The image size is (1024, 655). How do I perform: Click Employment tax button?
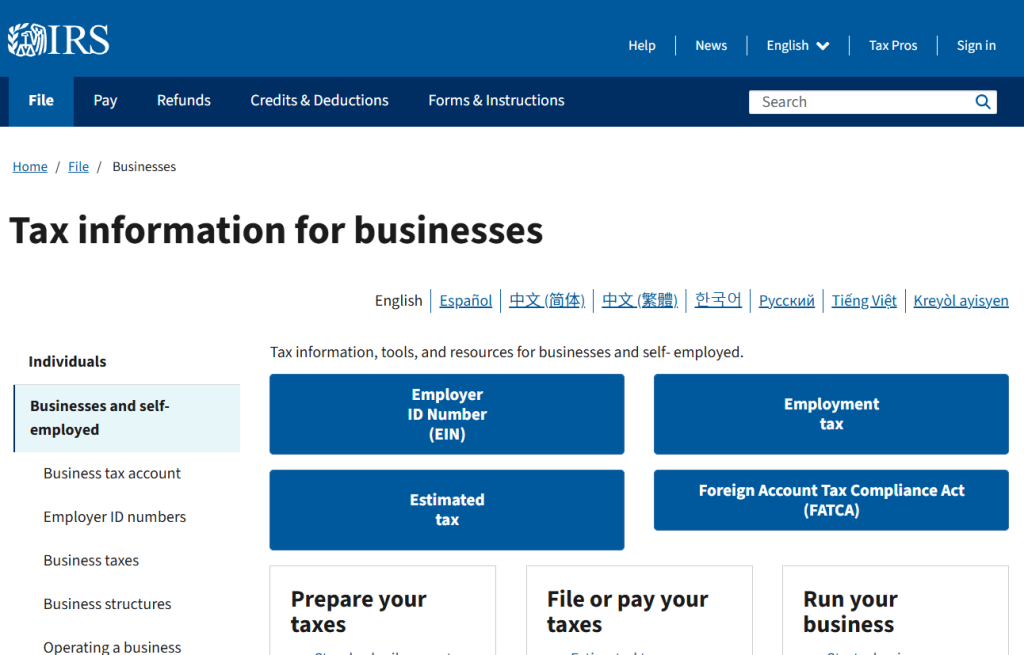point(831,414)
